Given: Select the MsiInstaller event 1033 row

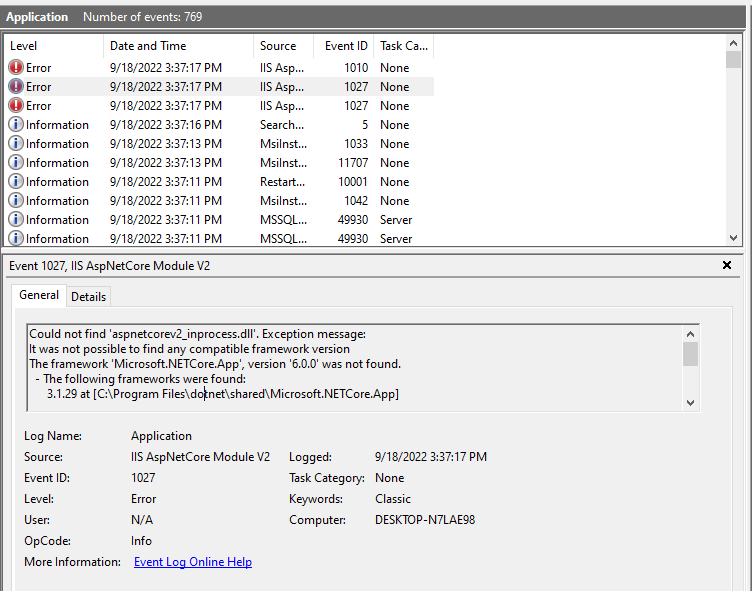Looking at the screenshot, I should click(219, 144).
